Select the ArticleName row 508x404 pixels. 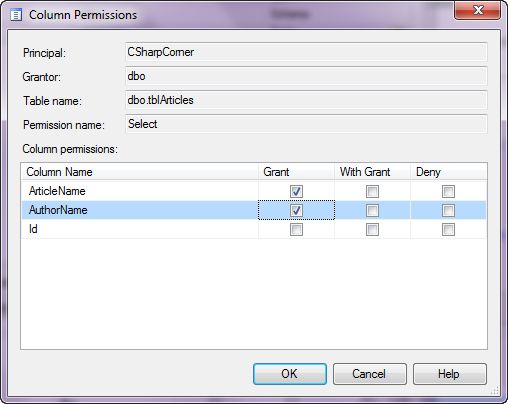click(254, 191)
